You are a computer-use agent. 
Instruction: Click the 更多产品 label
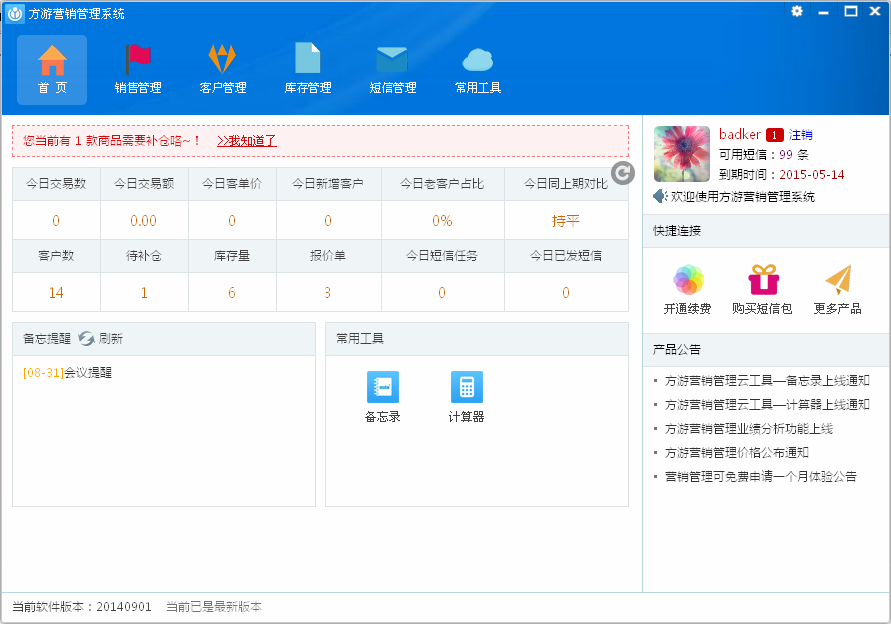click(x=838, y=309)
